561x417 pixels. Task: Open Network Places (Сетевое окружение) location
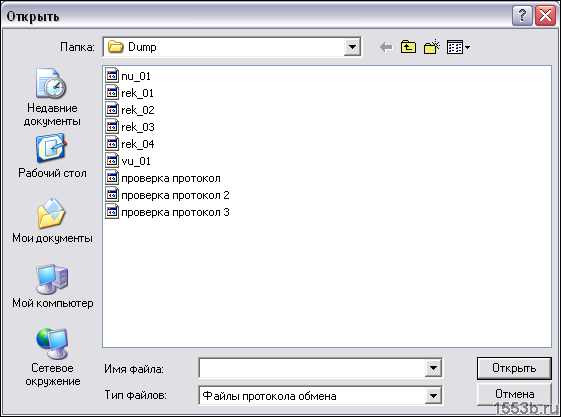tap(52, 357)
